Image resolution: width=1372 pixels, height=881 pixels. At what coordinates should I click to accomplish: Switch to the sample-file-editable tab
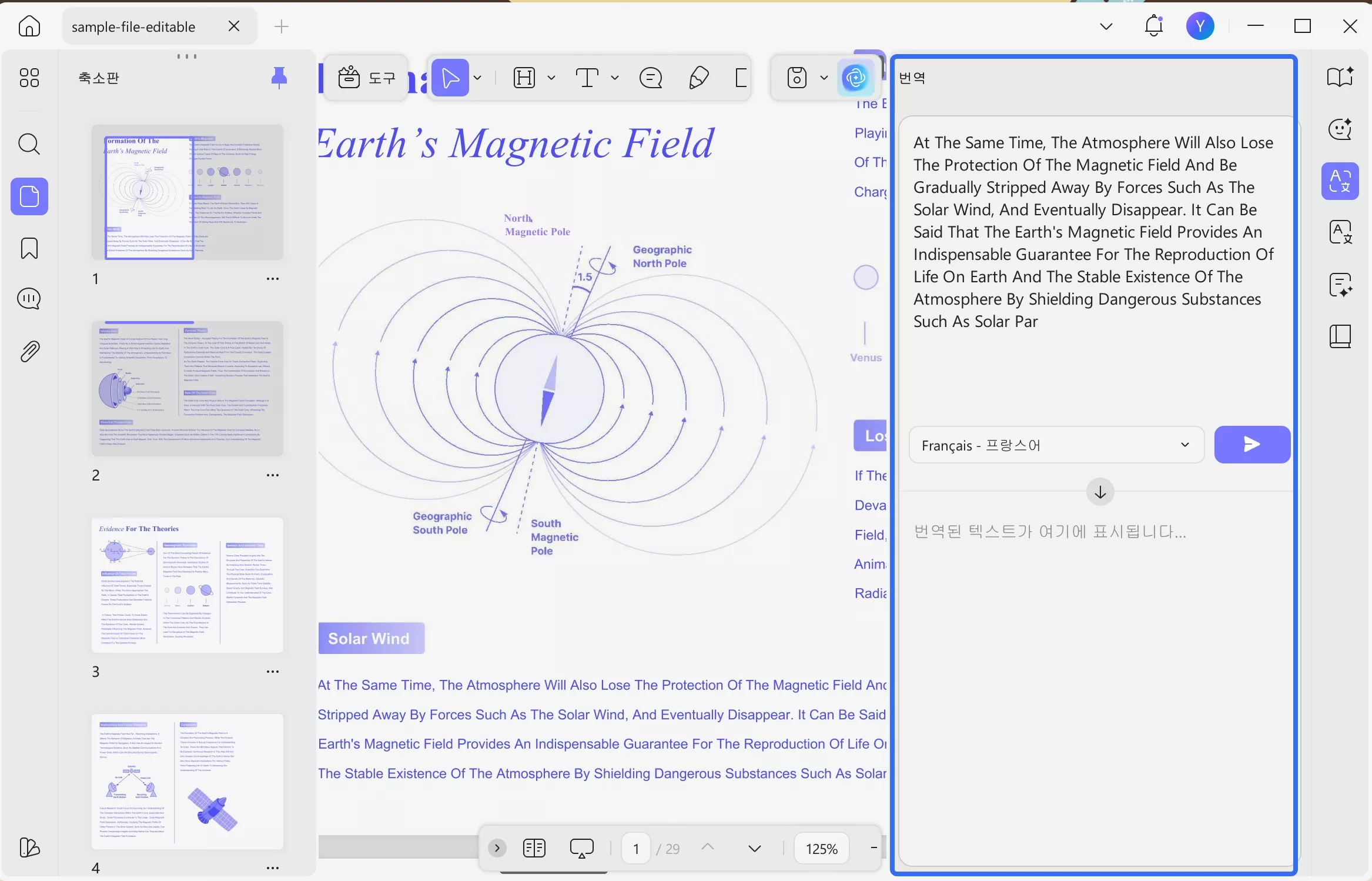coord(133,26)
